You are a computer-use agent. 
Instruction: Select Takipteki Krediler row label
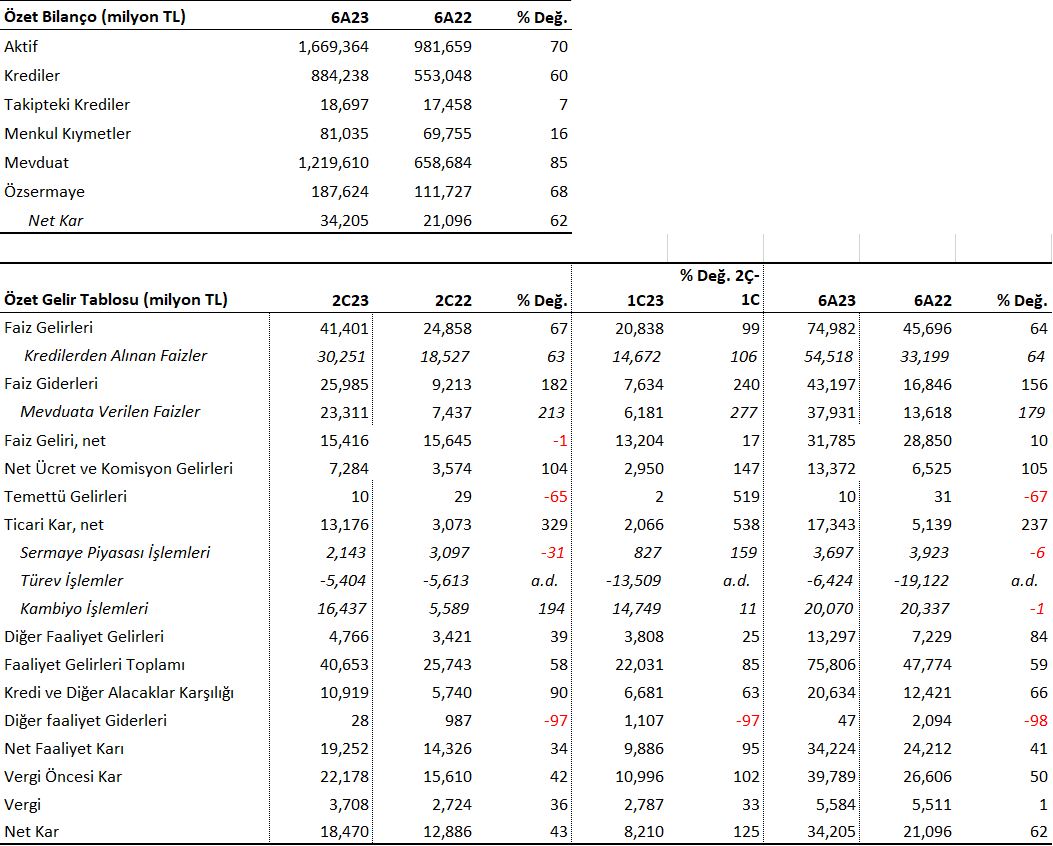click(67, 105)
